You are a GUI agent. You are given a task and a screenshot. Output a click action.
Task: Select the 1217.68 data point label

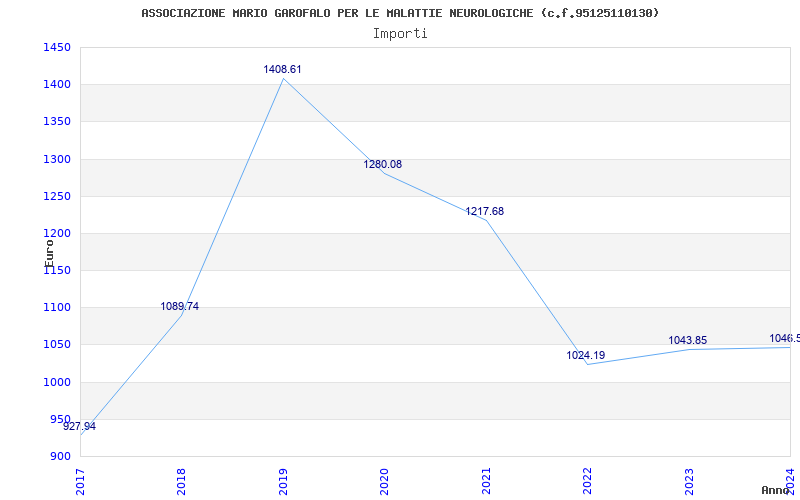(x=484, y=211)
